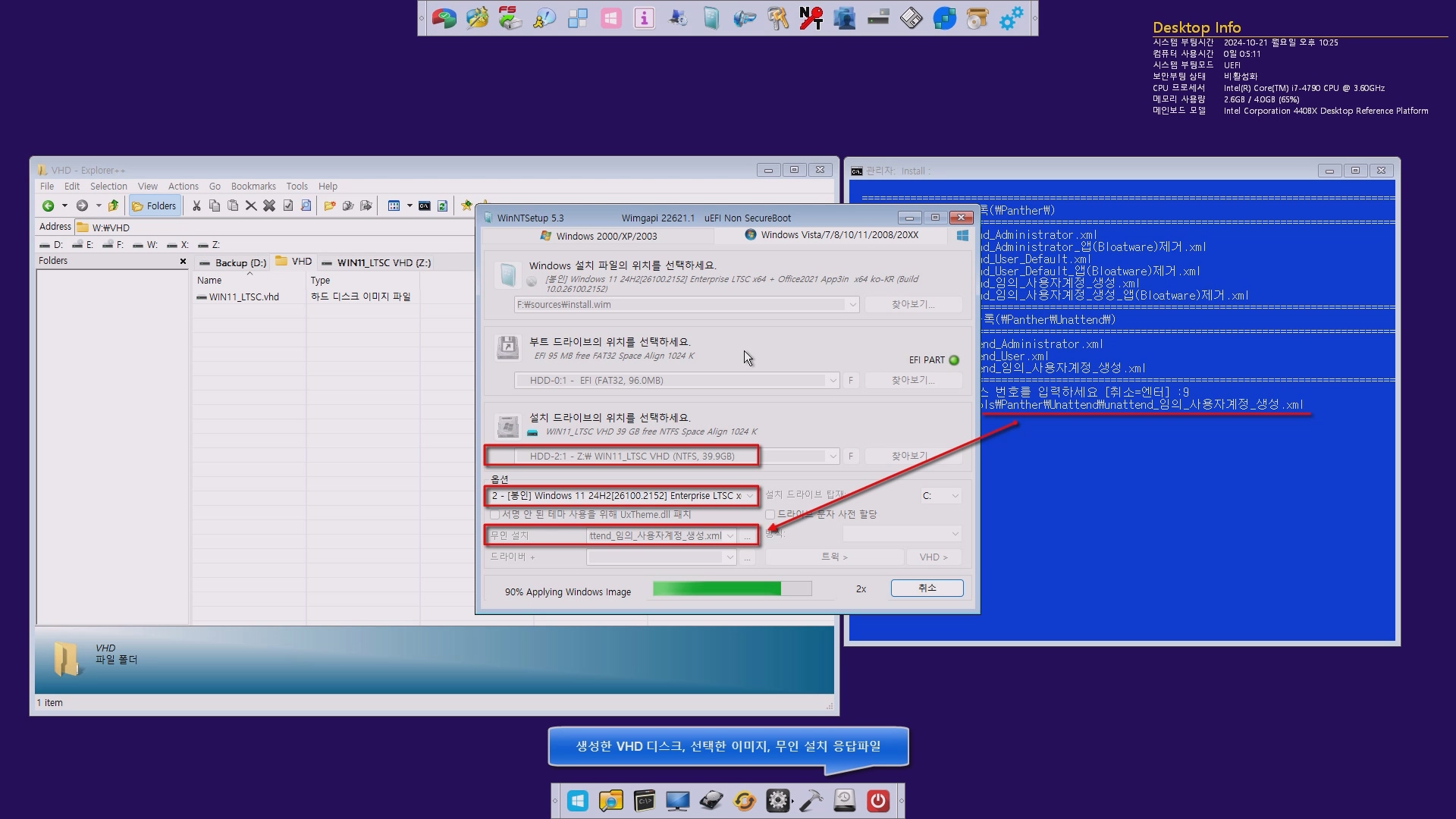Click the Copy icon in Explorer++ toolbar
The image size is (1456, 819).
click(x=215, y=206)
